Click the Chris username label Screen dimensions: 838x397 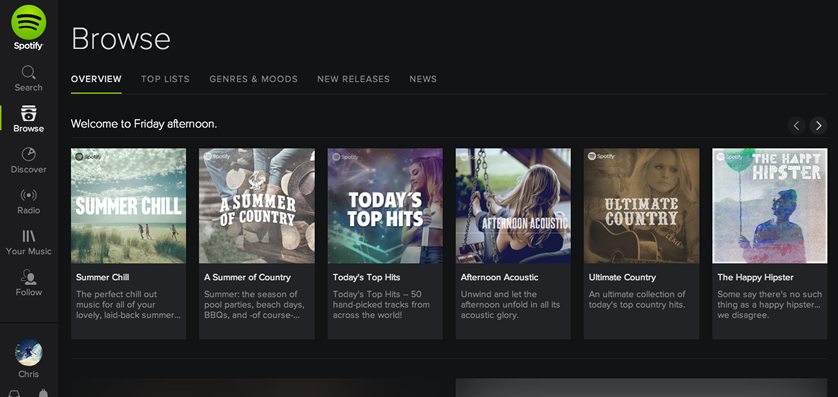tap(28, 374)
